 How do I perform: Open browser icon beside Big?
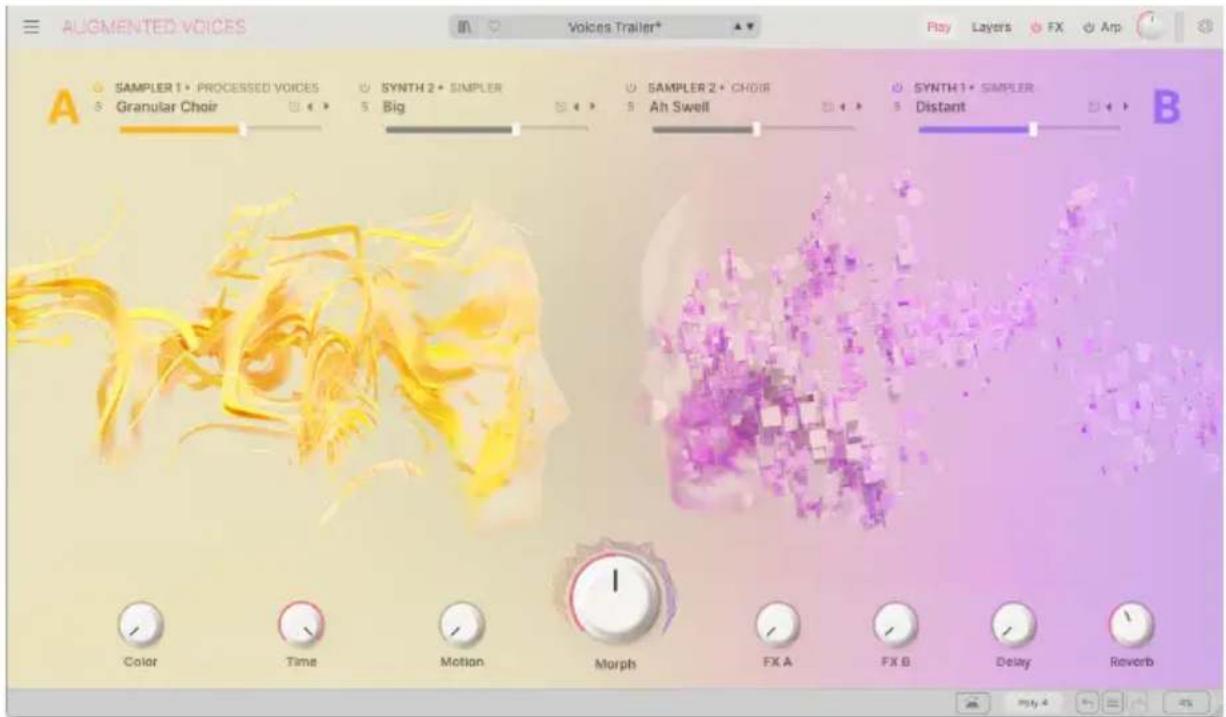pos(560,106)
